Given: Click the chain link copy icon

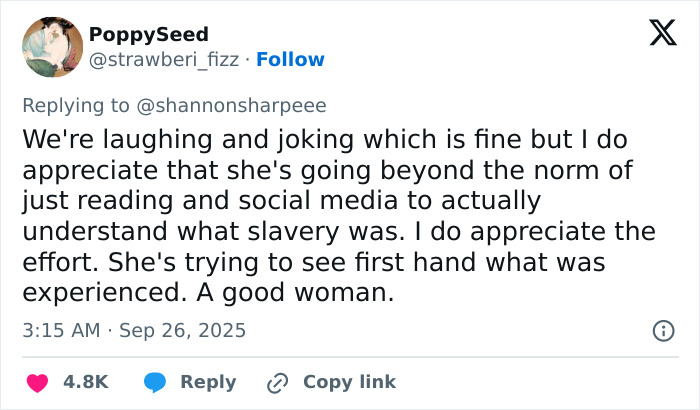Looking at the screenshot, I should (x=277, y=382).
